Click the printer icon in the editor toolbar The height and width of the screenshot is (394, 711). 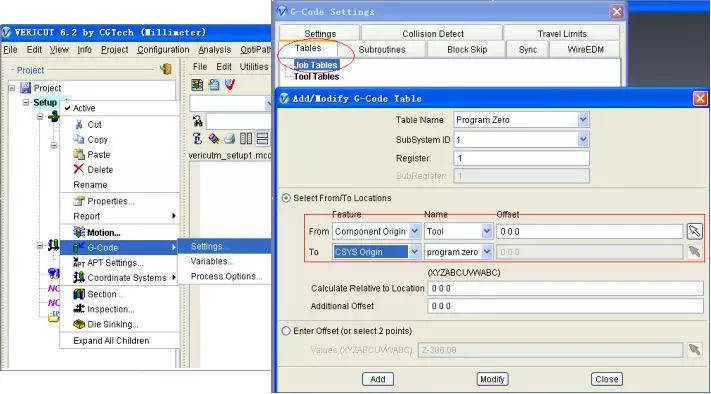(230, 138)
